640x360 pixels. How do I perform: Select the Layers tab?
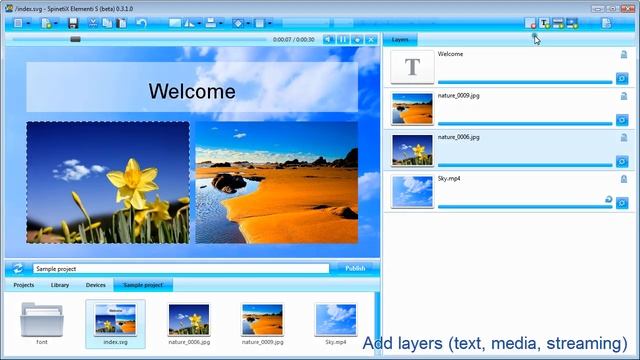(400, 40)
